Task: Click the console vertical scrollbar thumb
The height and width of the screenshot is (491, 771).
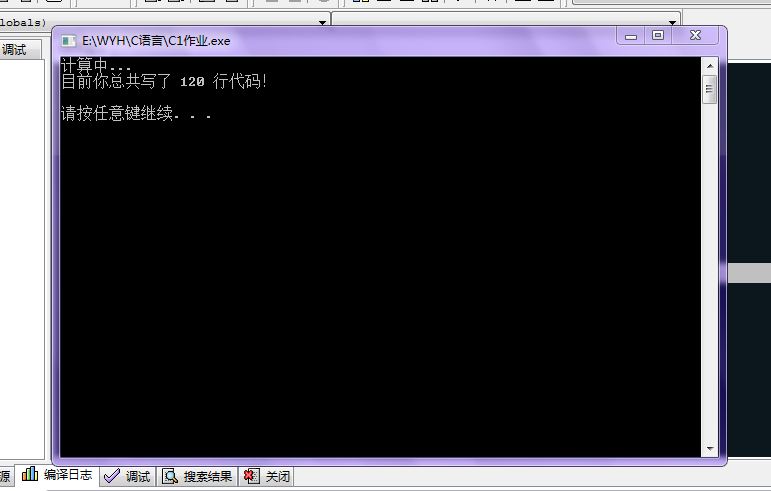Action: click(710, 89)
